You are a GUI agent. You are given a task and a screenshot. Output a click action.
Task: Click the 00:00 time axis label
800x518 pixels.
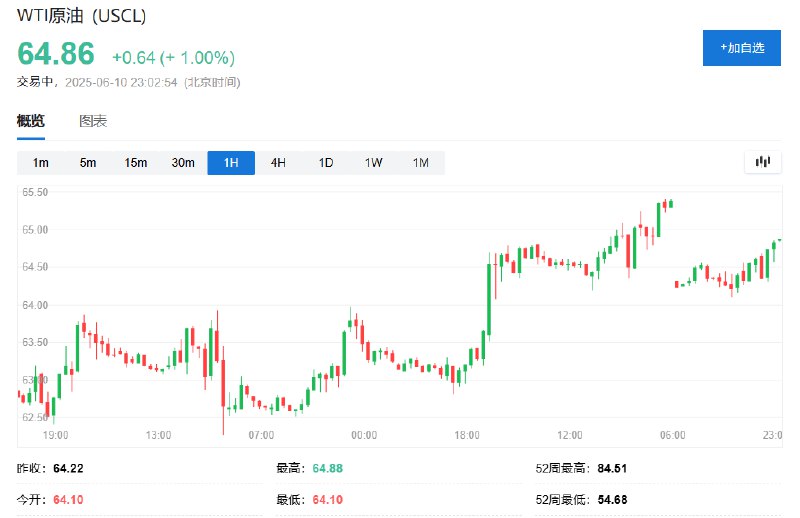364,435
